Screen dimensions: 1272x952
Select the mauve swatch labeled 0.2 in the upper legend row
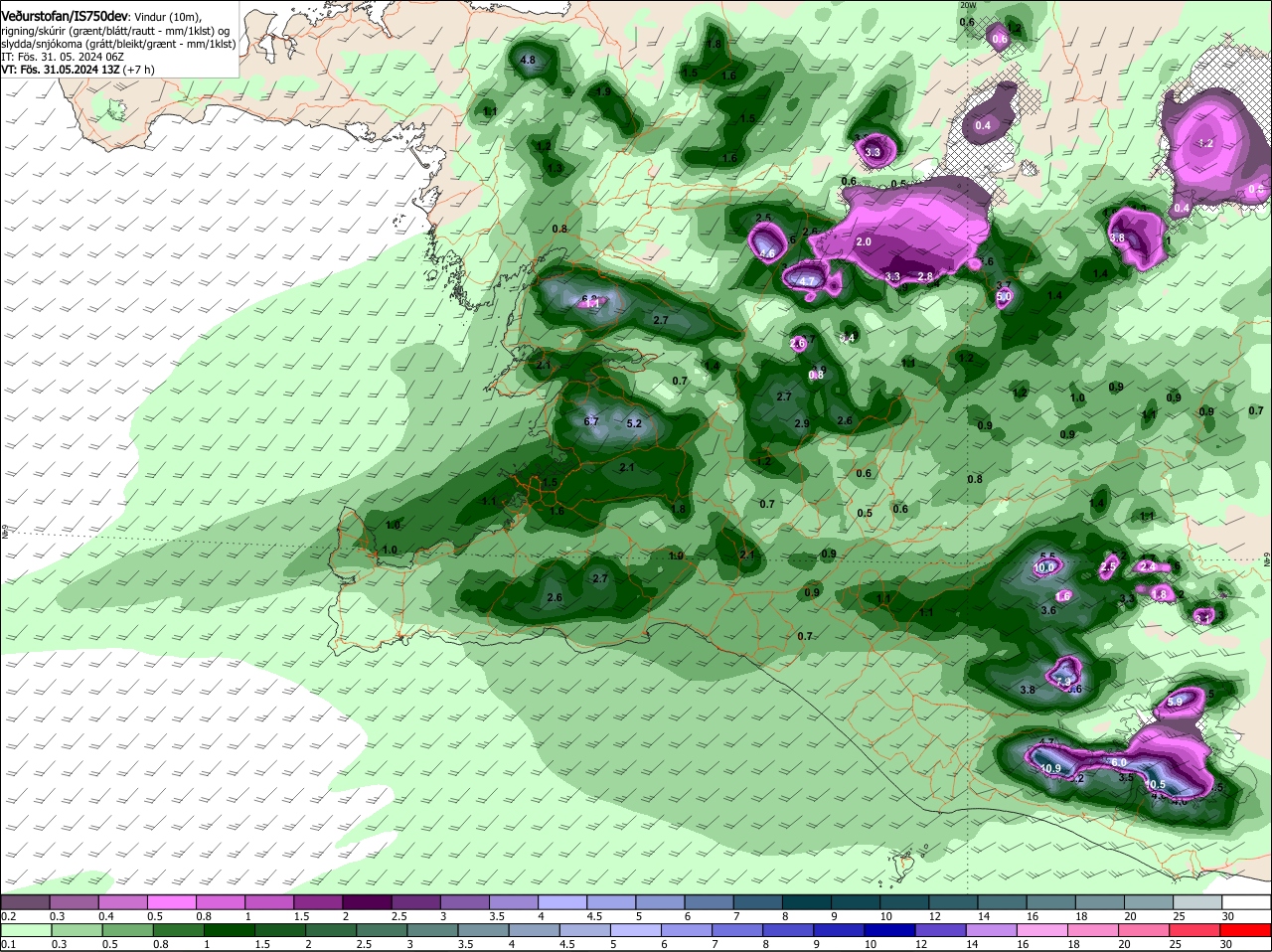pos(25,901)
